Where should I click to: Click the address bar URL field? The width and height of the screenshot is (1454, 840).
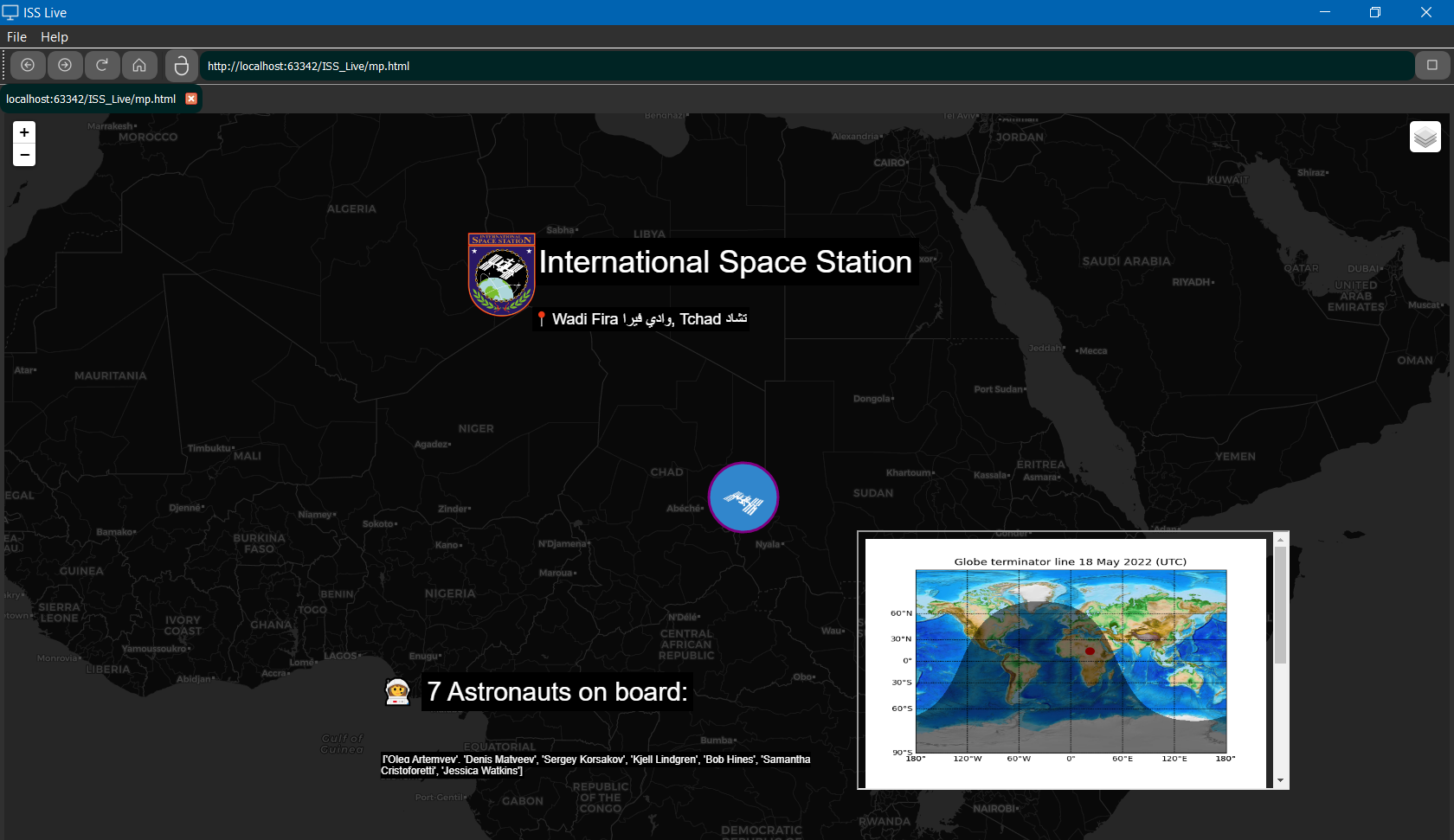coord(807,66)
